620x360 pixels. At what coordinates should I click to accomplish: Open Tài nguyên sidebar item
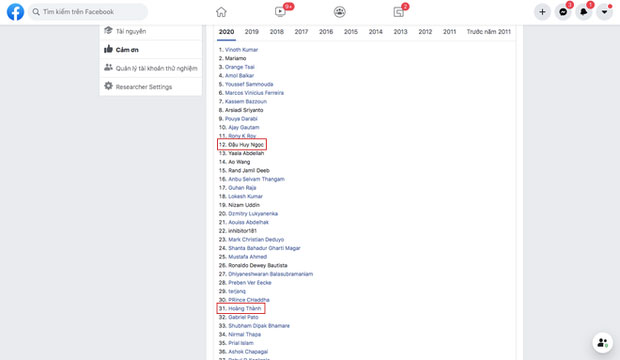pos(151,31)
